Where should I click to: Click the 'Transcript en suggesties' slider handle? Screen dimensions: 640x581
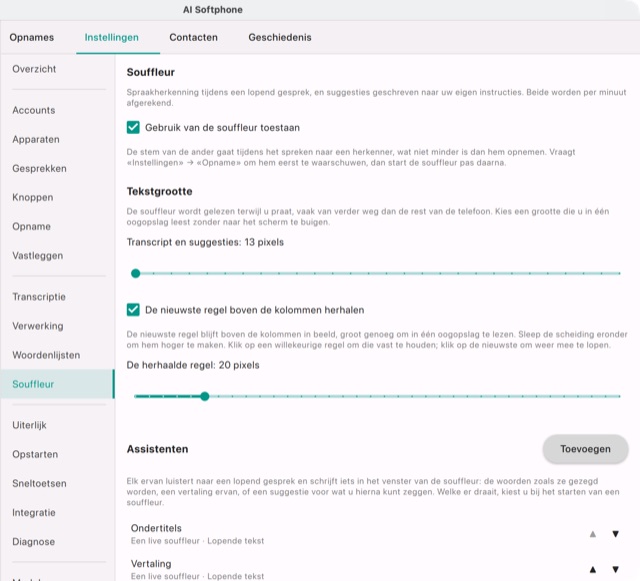136,273
